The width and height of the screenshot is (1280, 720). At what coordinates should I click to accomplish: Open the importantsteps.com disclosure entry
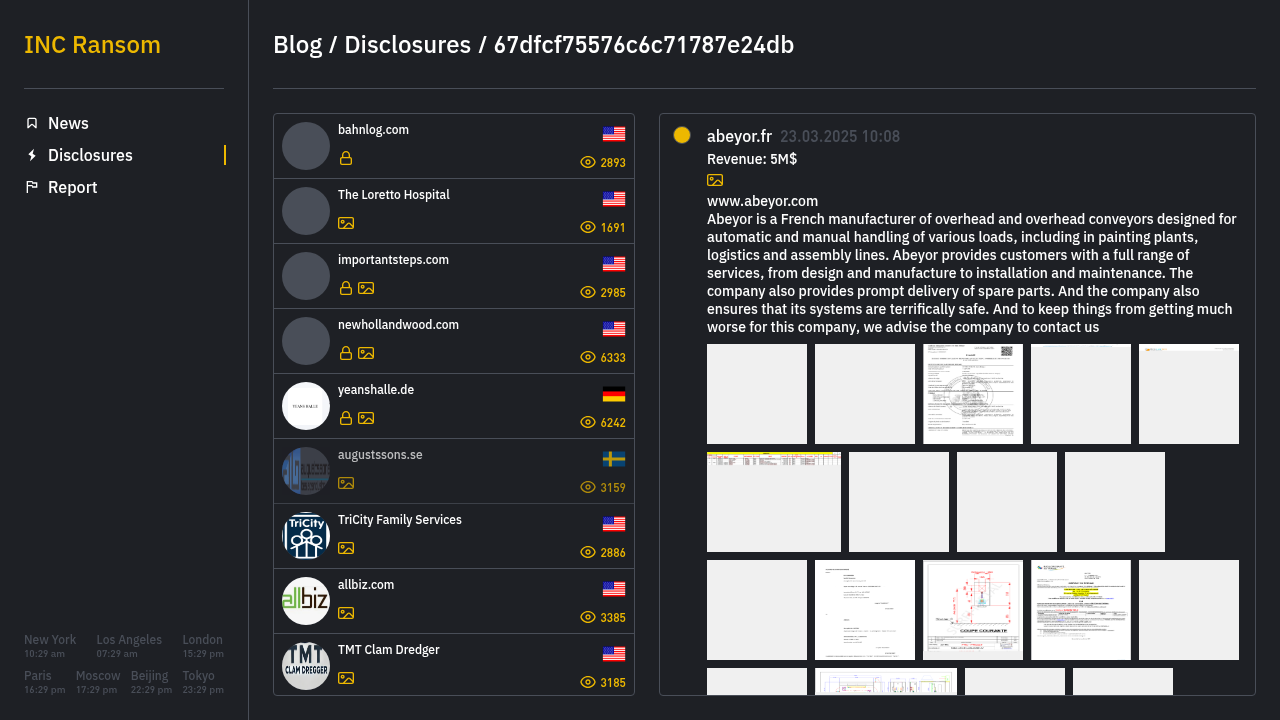click(x=454, y=276)
